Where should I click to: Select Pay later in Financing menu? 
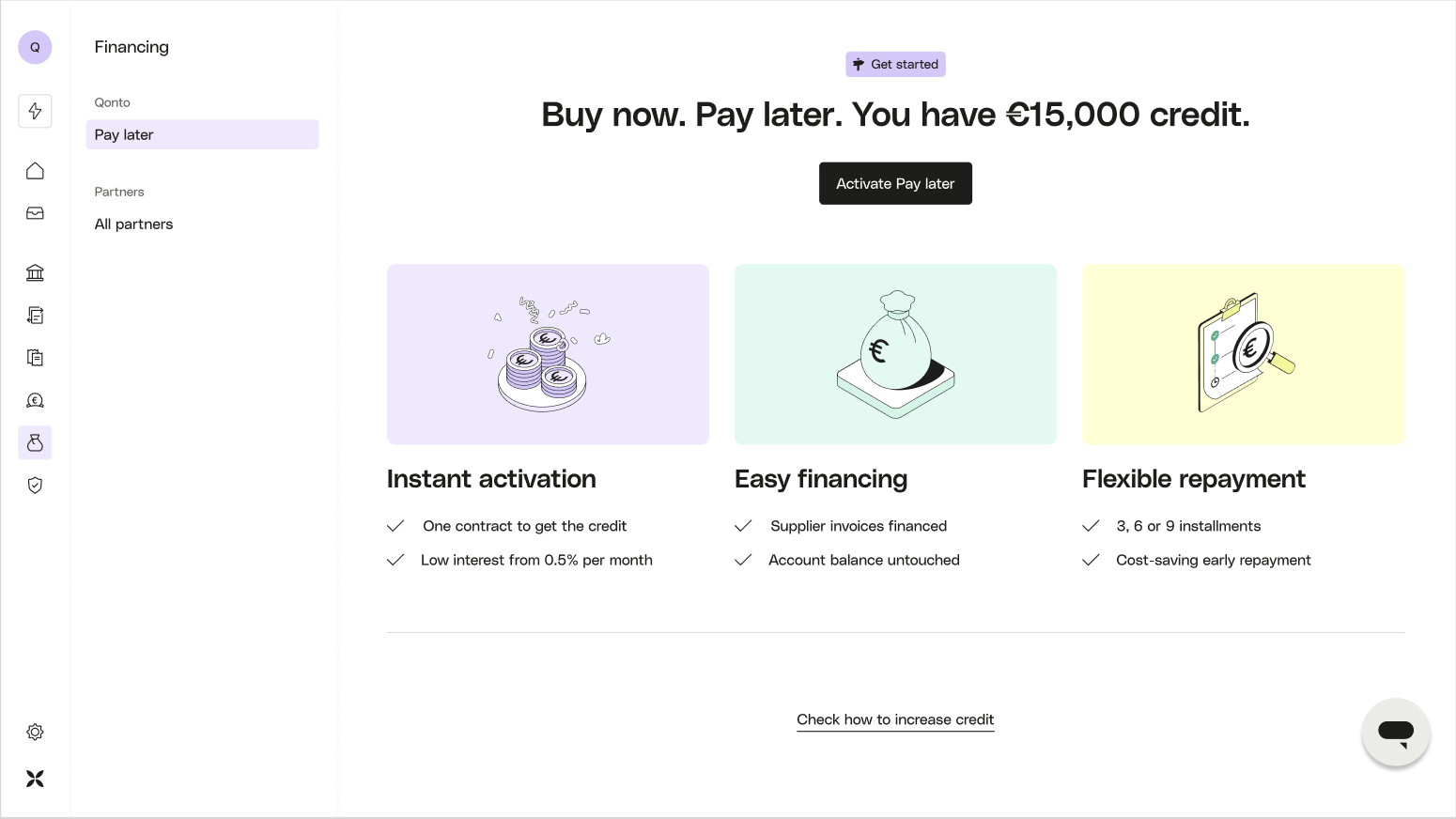pos(202,134)
